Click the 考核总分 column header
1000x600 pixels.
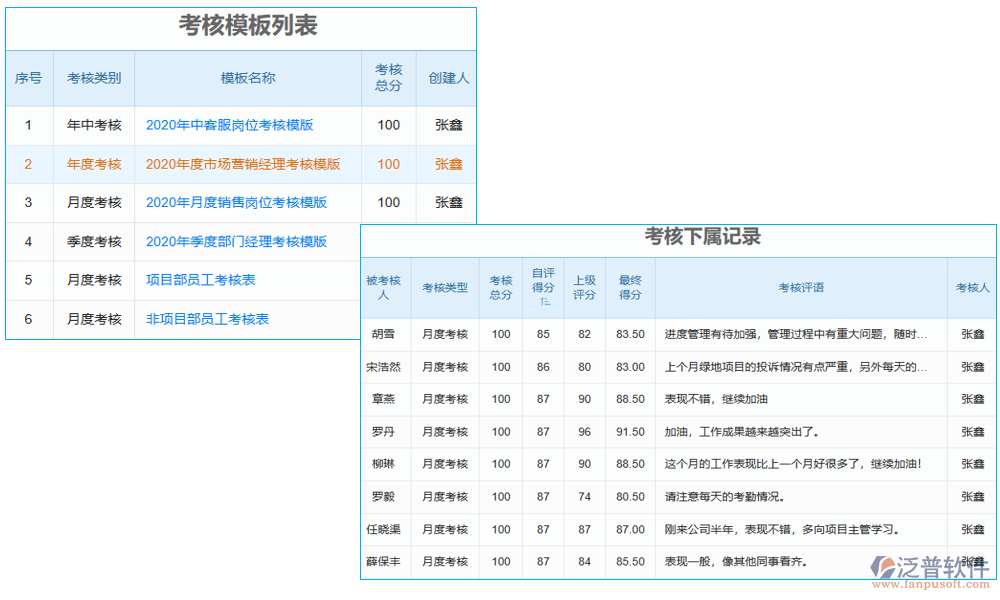click(x=387, y=77)
